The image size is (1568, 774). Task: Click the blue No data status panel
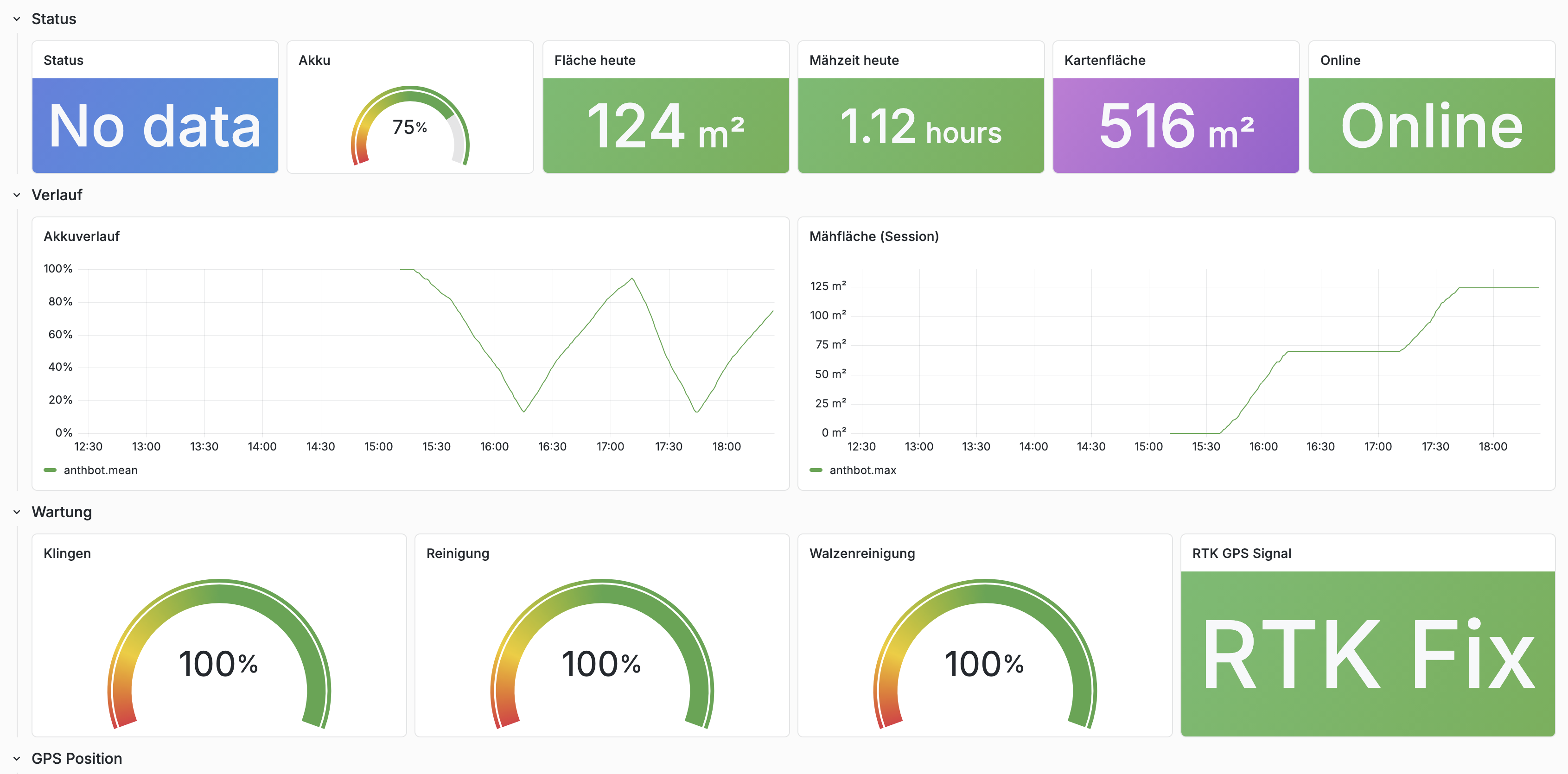click(154, 125)
